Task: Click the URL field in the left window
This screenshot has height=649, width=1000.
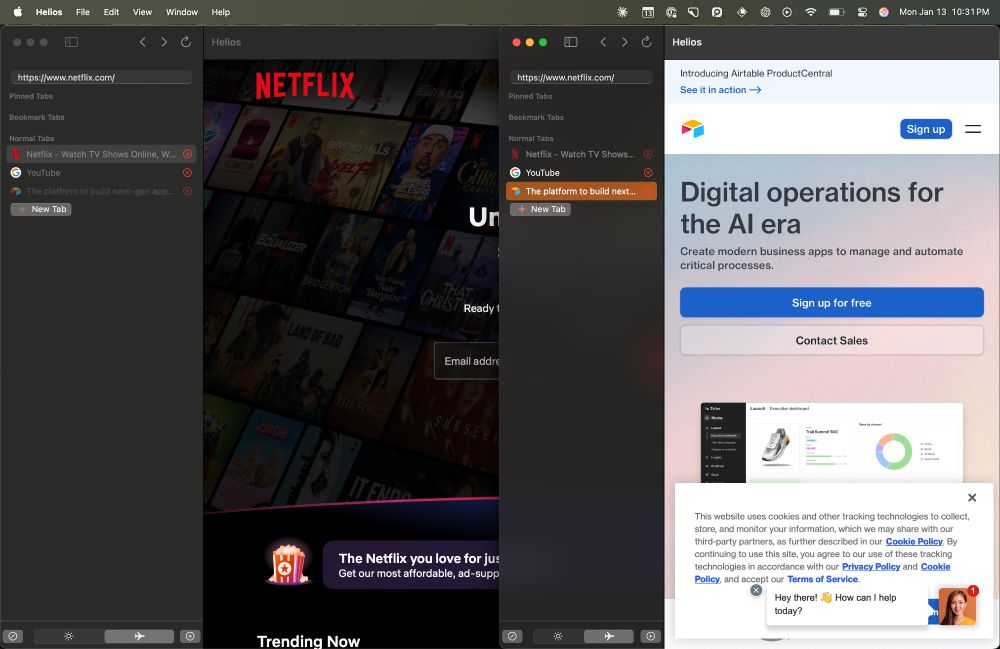Action: coord(101,77)
